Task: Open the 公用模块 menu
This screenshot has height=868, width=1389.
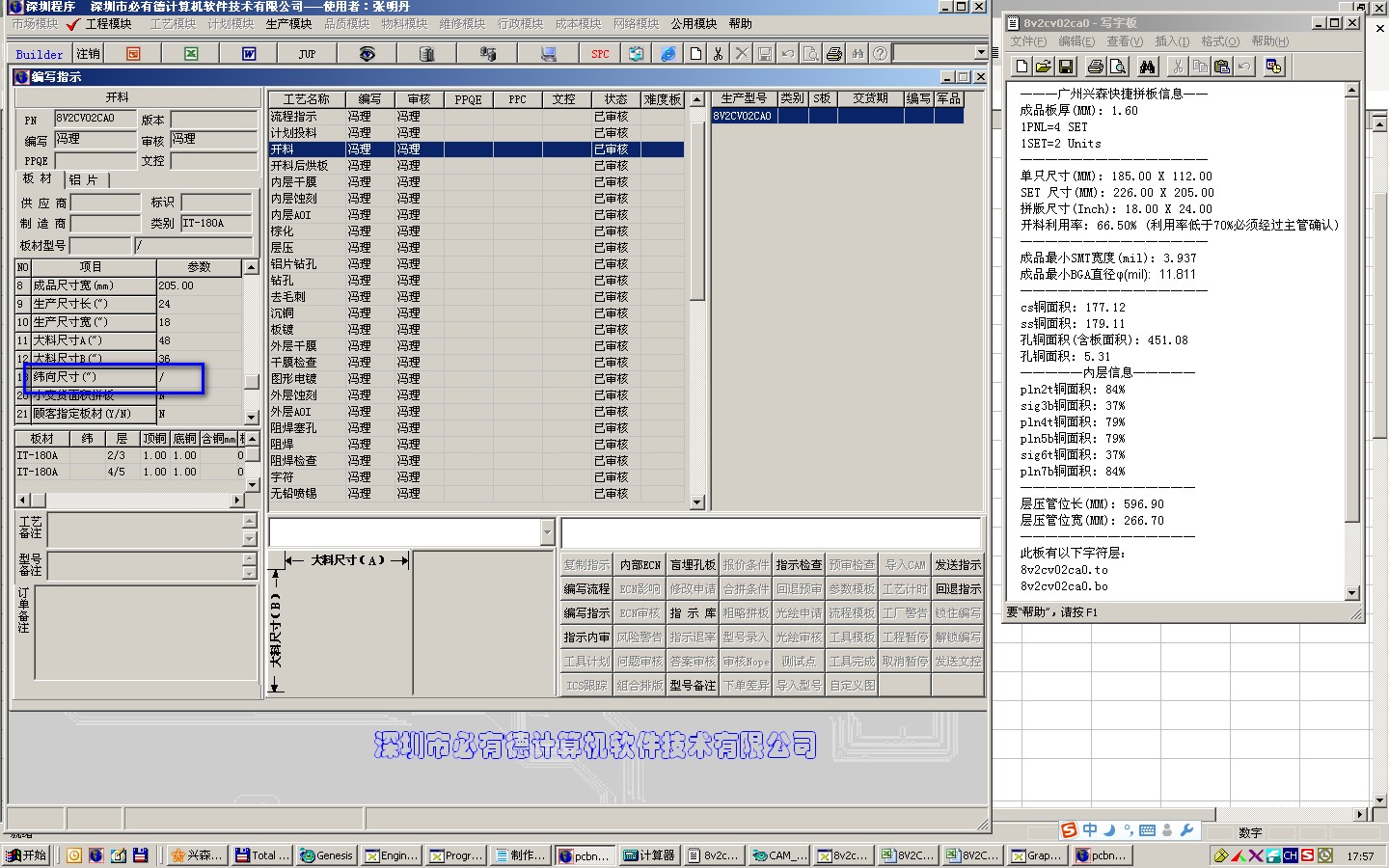Action: click(694, 24)
